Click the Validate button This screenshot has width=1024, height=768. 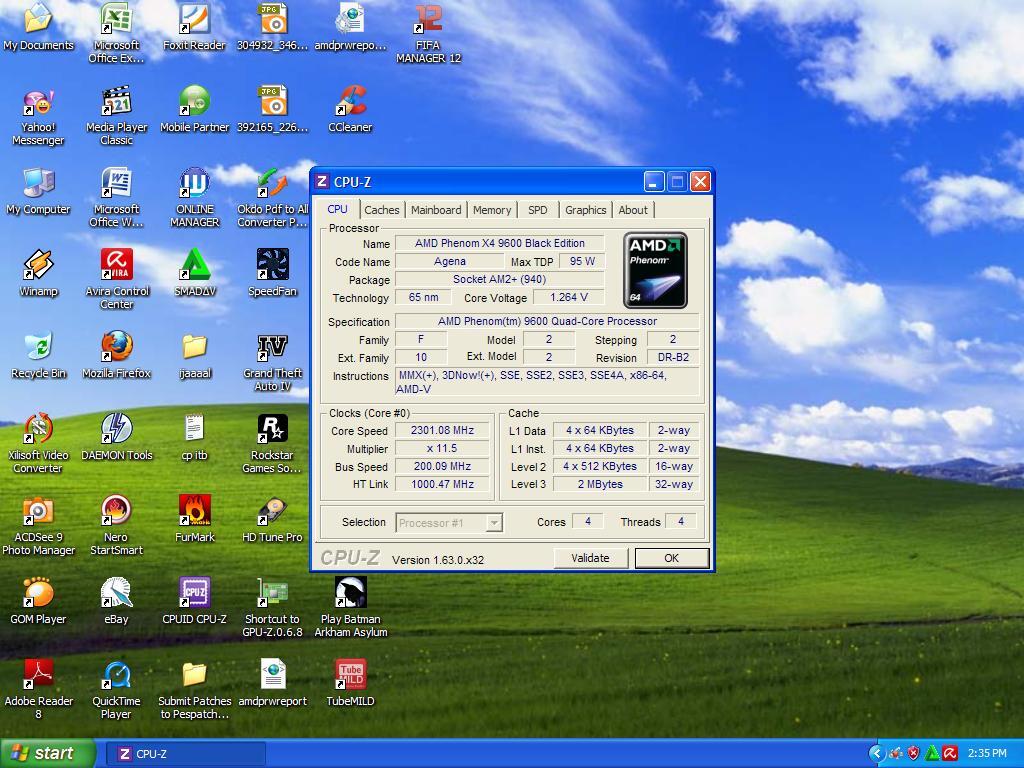coord(590,558)
